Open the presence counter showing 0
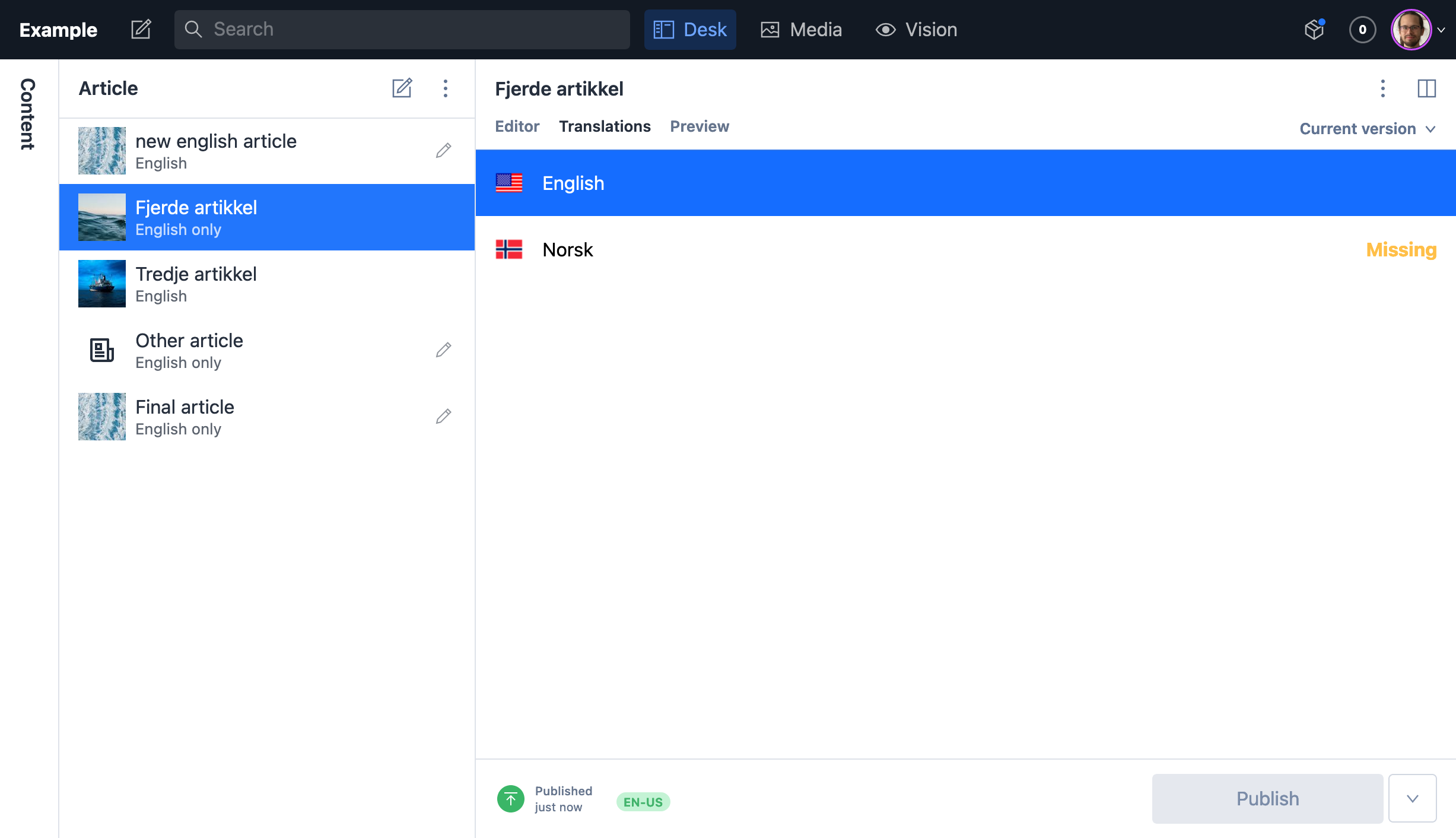Image resolution: width=1456 pixels, height=838 pixels. 1362,29
